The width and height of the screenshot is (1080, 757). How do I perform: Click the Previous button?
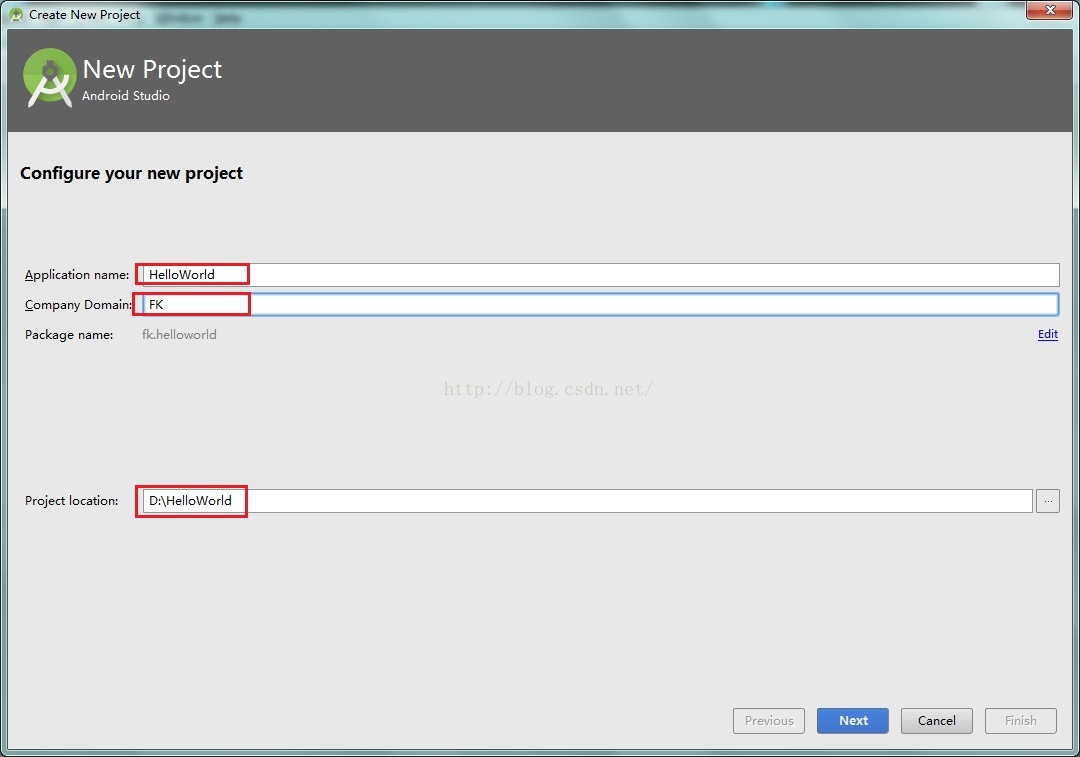point(769,720)
